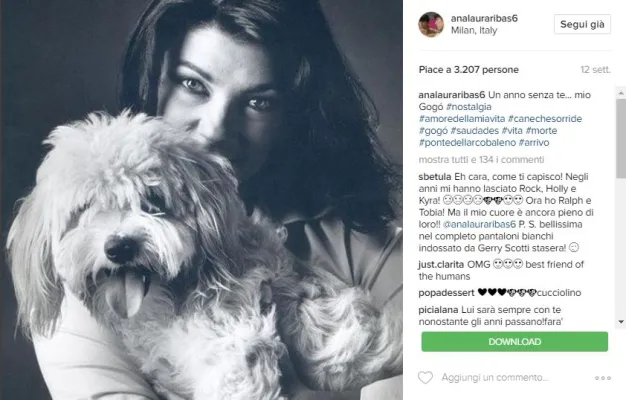
Task: Click the Aggiungi un commento field
Action: [495, 377]
